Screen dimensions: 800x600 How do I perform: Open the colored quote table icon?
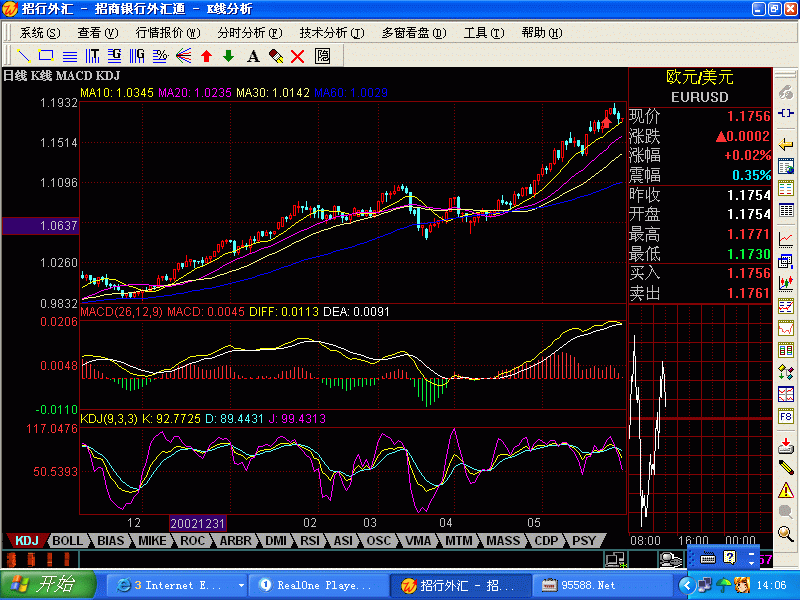click(x=786, y=188)
